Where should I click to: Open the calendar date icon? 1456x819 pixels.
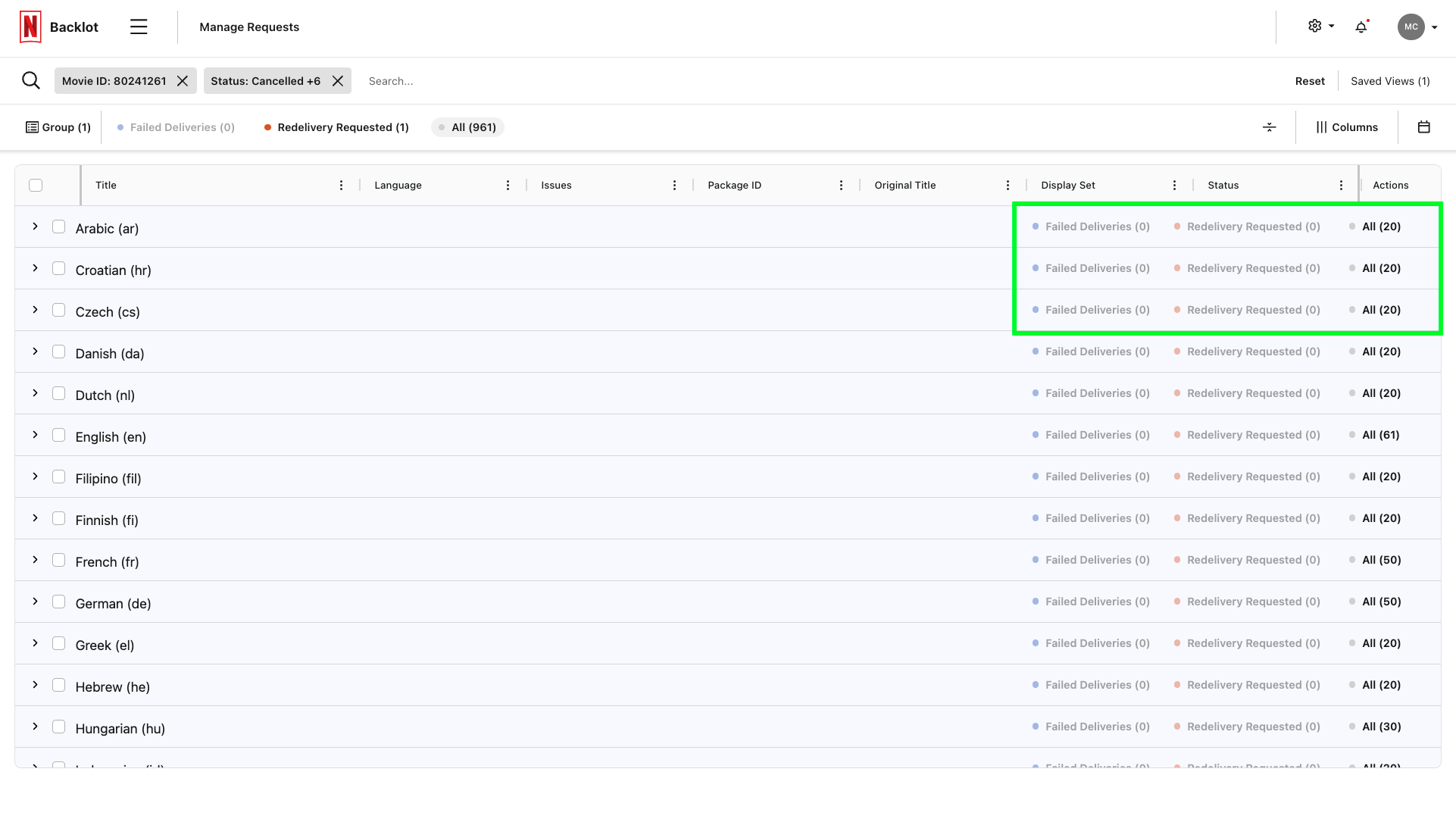tap(1424, 127)
